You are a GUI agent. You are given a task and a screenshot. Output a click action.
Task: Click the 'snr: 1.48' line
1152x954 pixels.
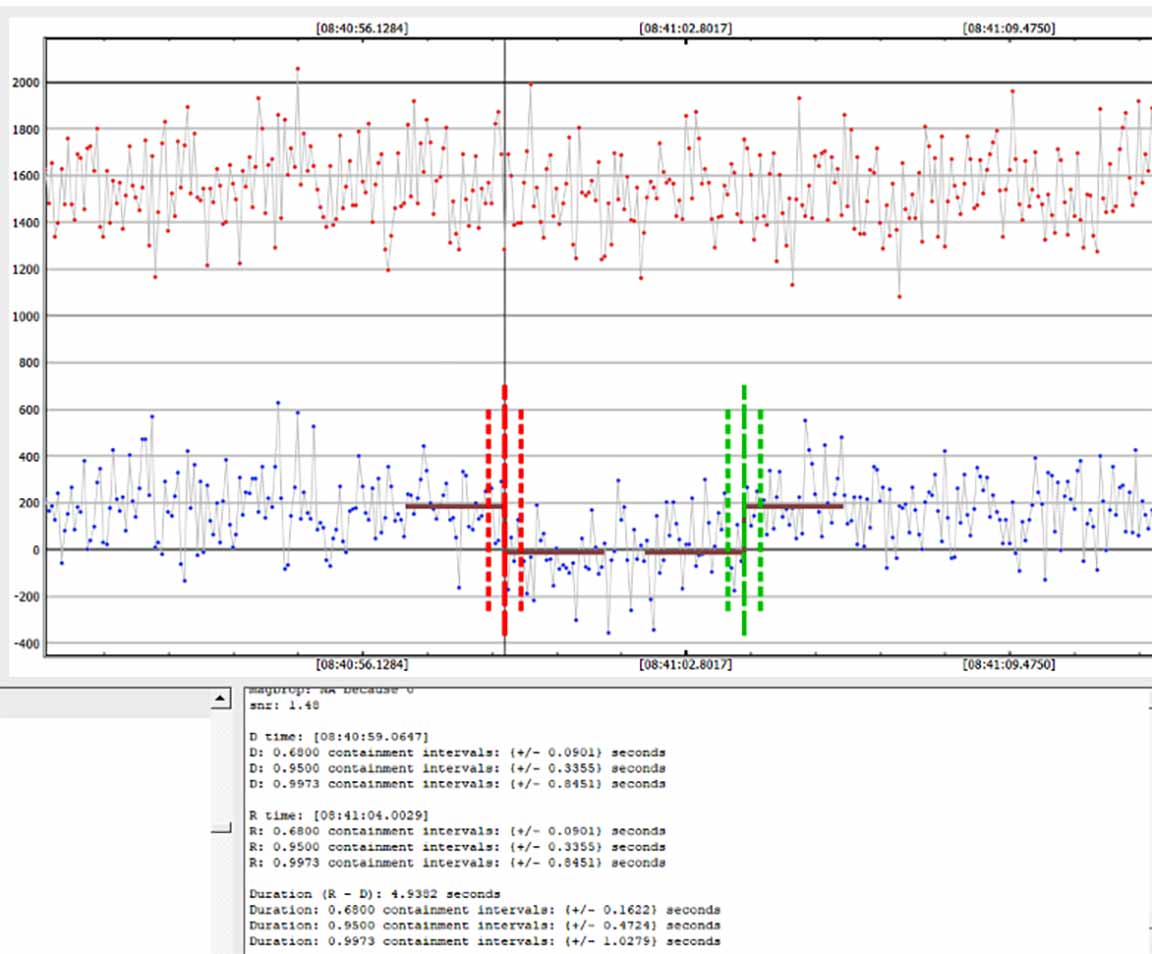click(284, 706)
